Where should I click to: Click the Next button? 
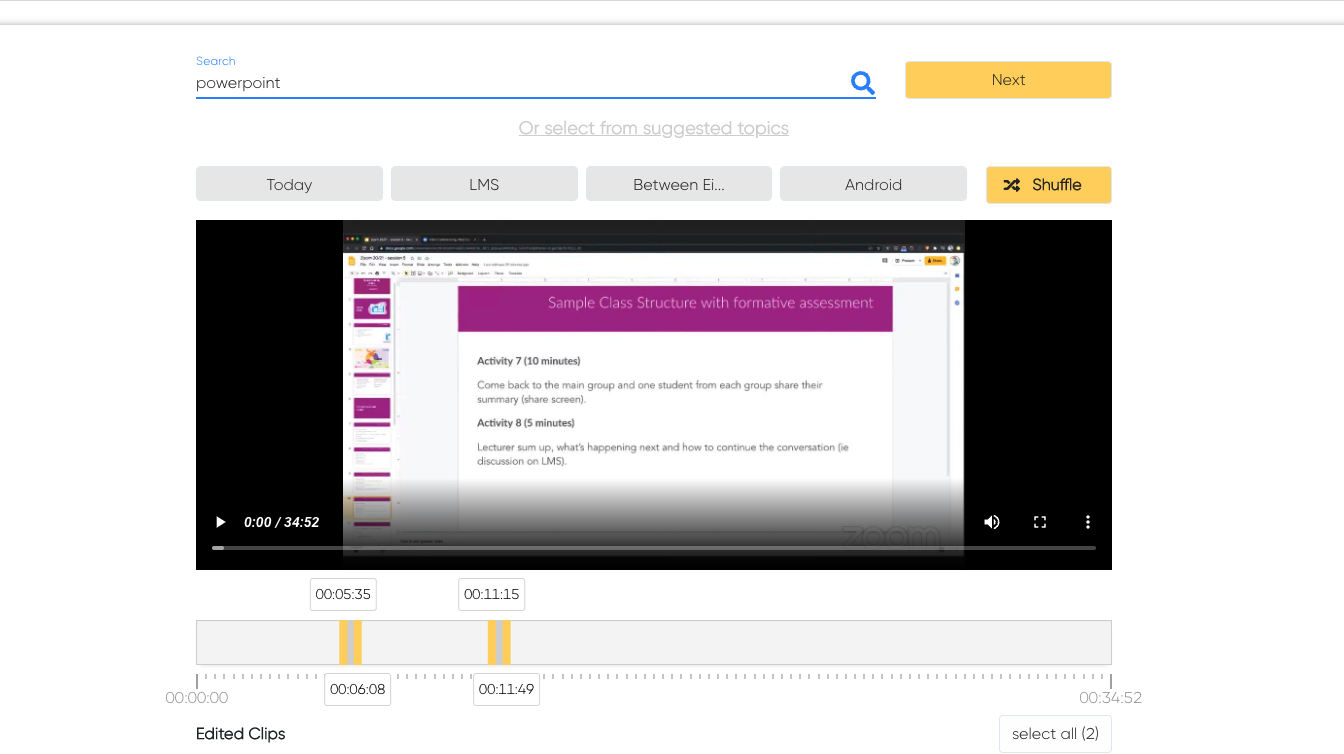1008,80
